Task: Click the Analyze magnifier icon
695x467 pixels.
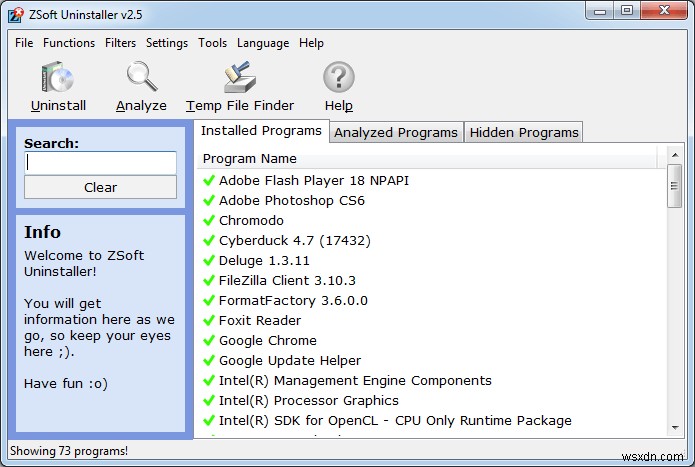Action: tap(141, 76)
